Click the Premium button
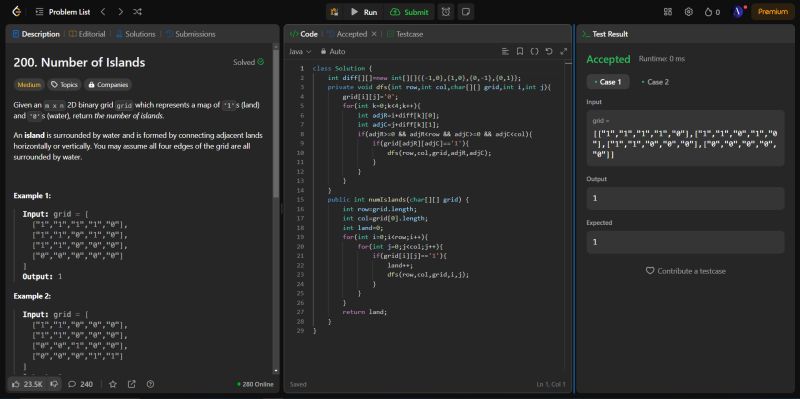Image resolution: width=800 pixels, height=399 pixels. (772, 12)
